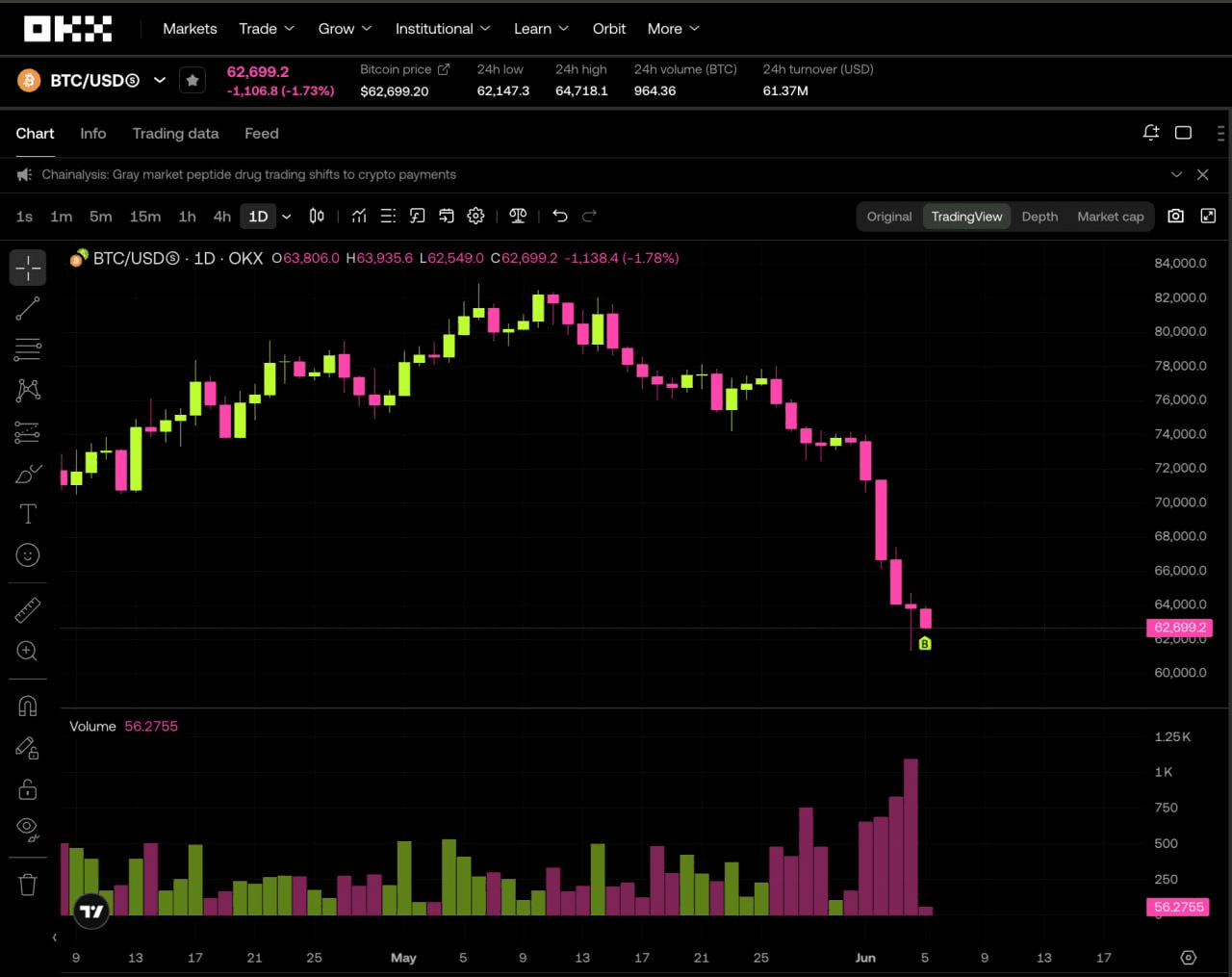Switch to Depth chart view
Image resolution: width=1232 pixels, height=977 pixels.
(x=1039, y=217)
